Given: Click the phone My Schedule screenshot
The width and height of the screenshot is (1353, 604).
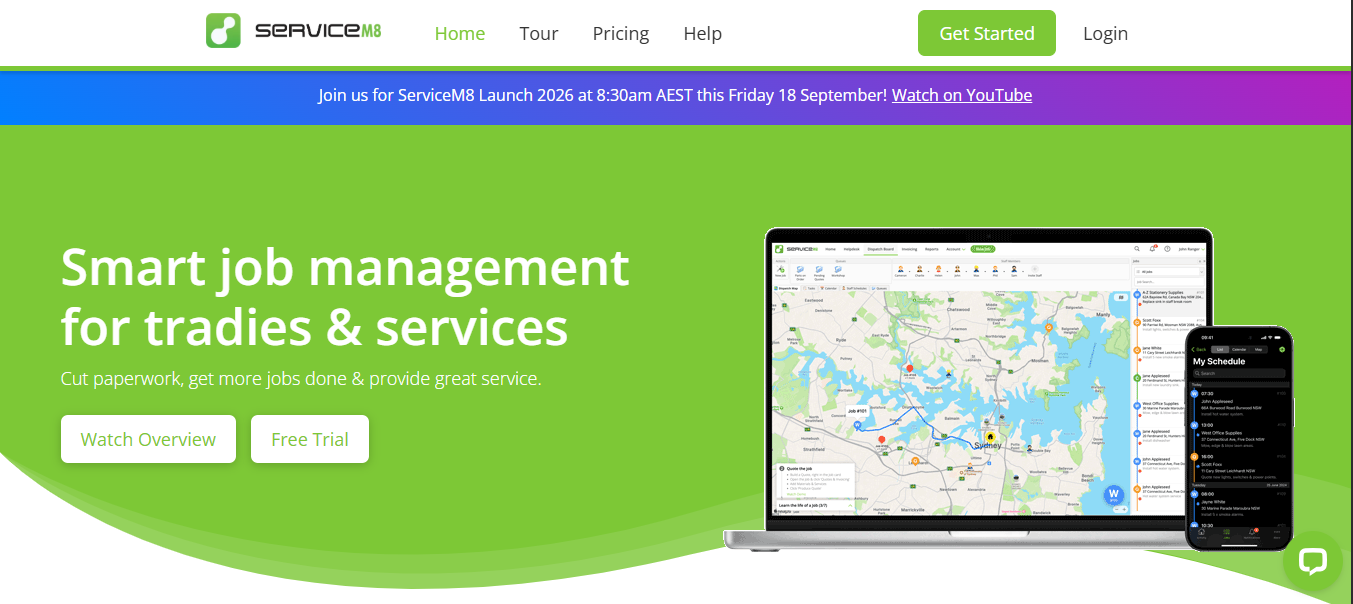Looking at the screenshot, I should tap(1239, 438).
